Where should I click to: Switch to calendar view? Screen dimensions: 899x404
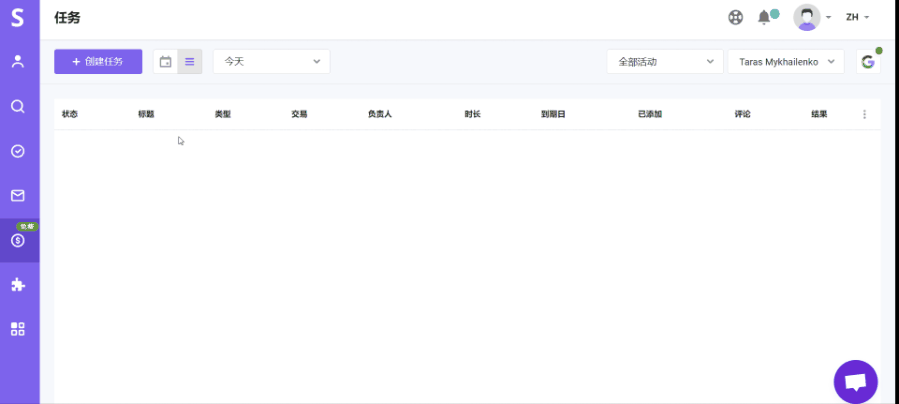tap(165, 61)
